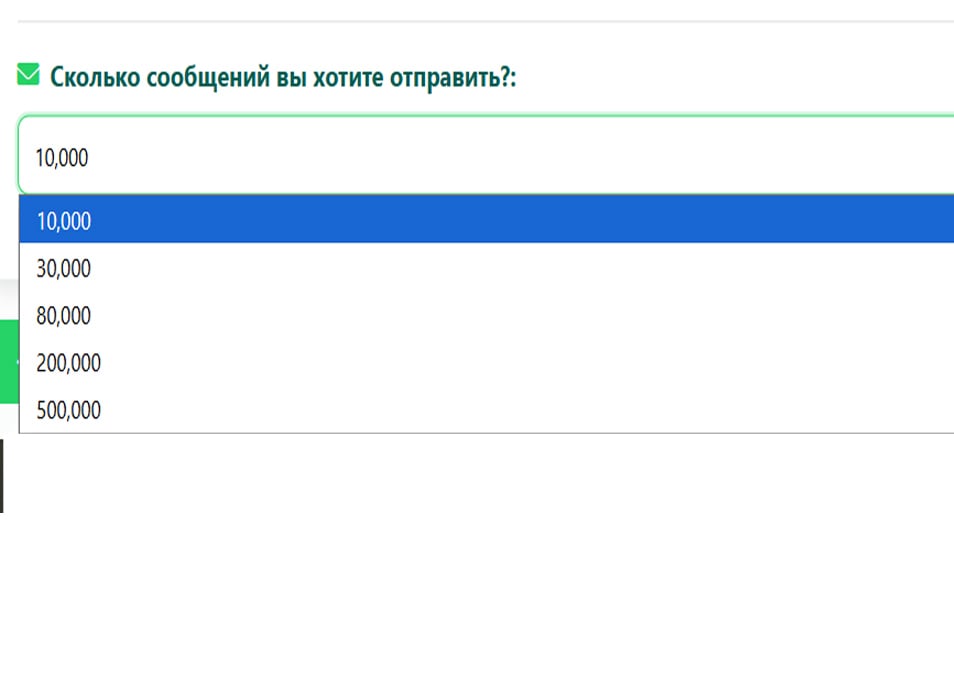Set message quantity to 80,000
This screenshot has width=954, height=698.
point(487,315)
